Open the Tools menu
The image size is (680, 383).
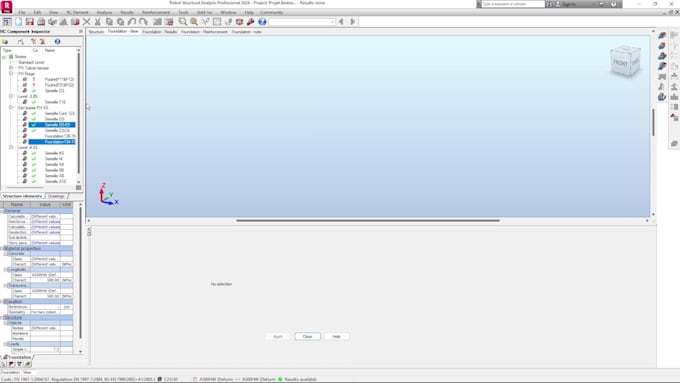pos(183,13)
